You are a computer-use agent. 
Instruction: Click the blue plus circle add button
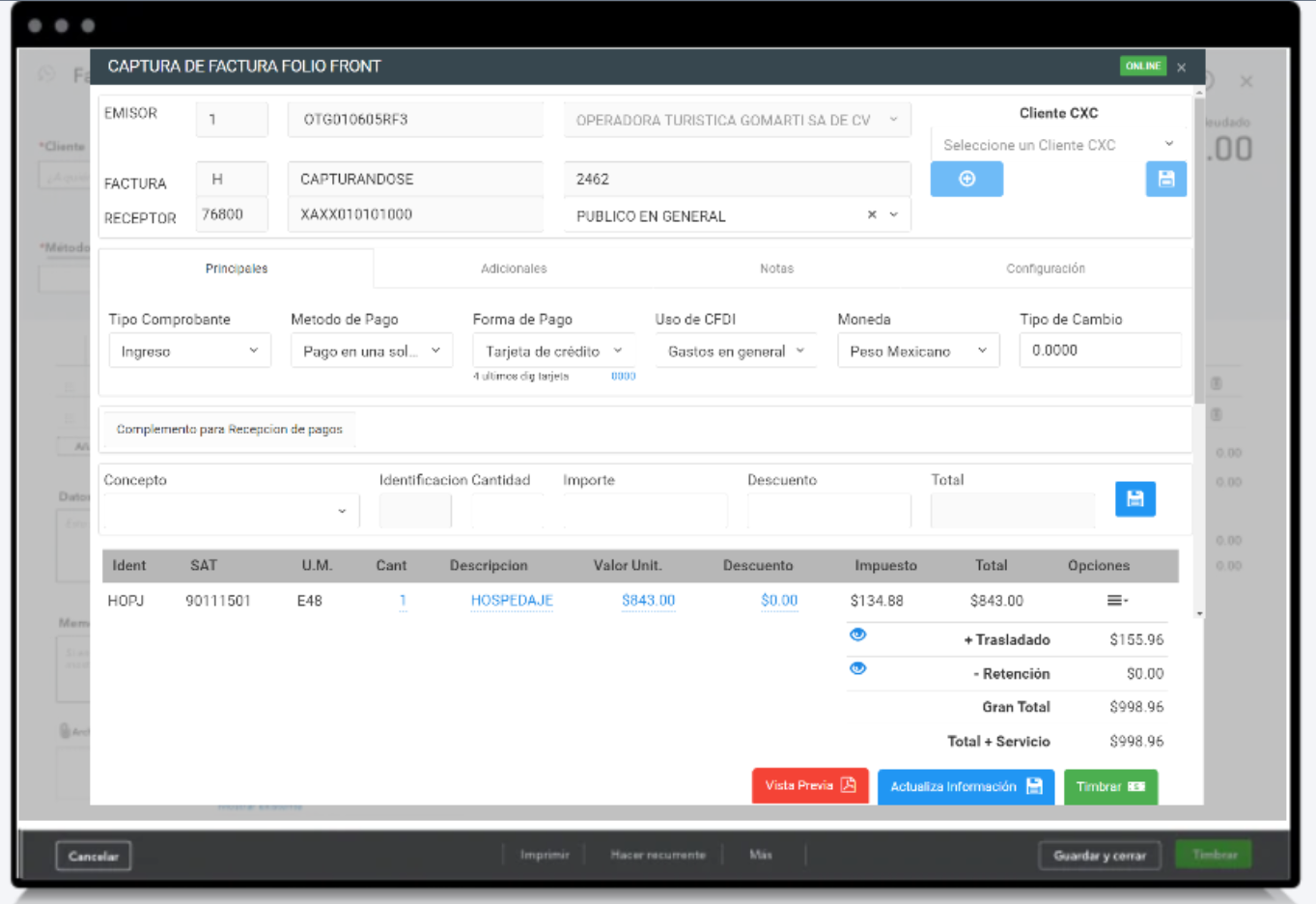(x=966, y=180)
